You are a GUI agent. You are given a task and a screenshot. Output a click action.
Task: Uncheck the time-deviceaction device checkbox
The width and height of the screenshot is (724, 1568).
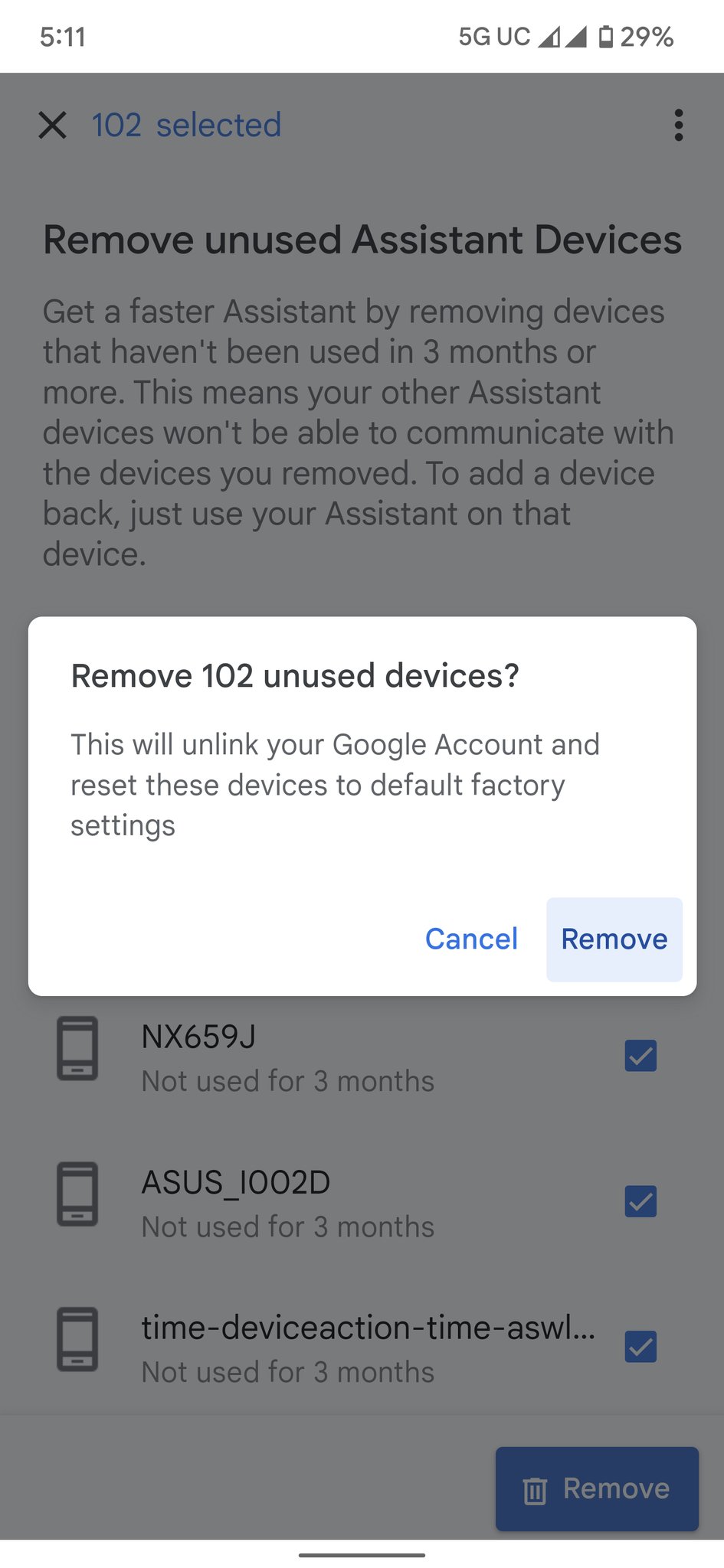[640, 1347]
